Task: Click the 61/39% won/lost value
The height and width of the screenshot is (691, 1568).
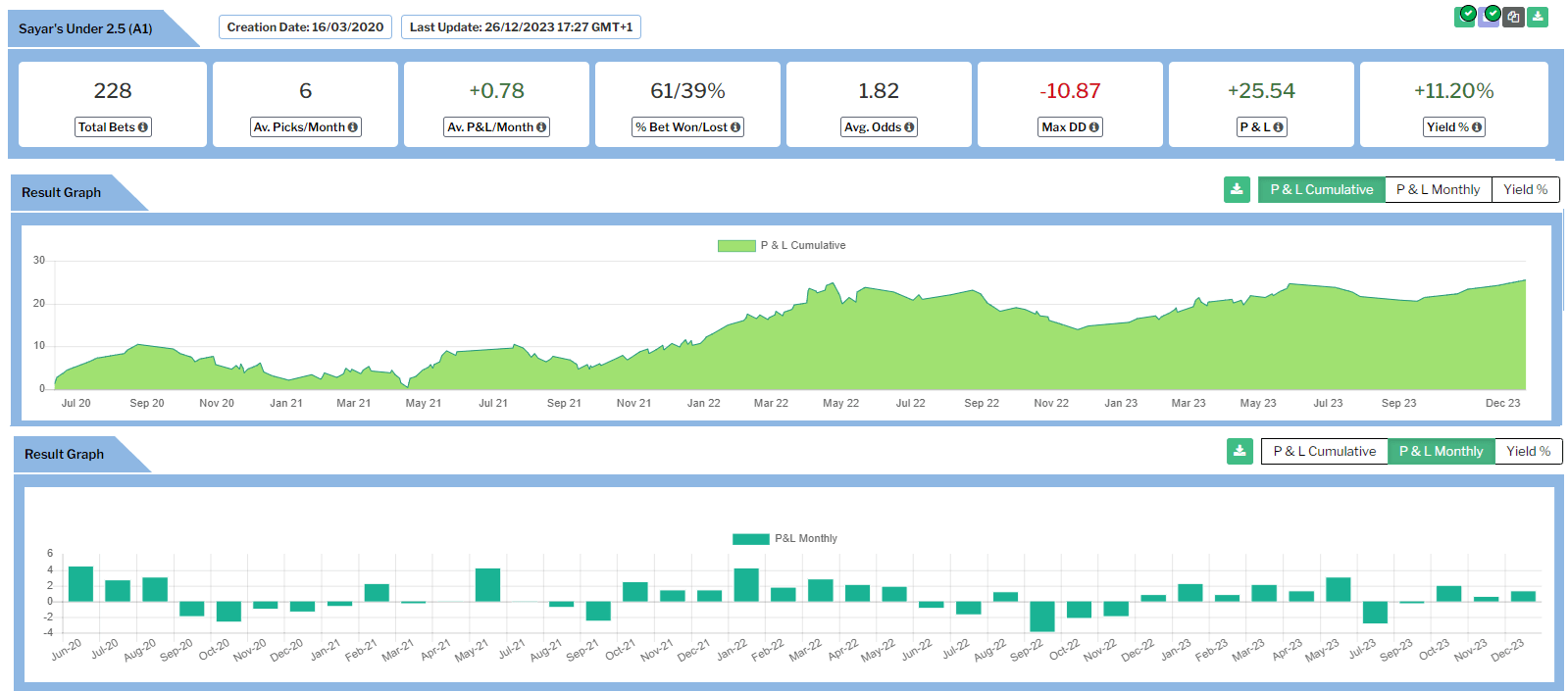Action: [x=687, y=91]
